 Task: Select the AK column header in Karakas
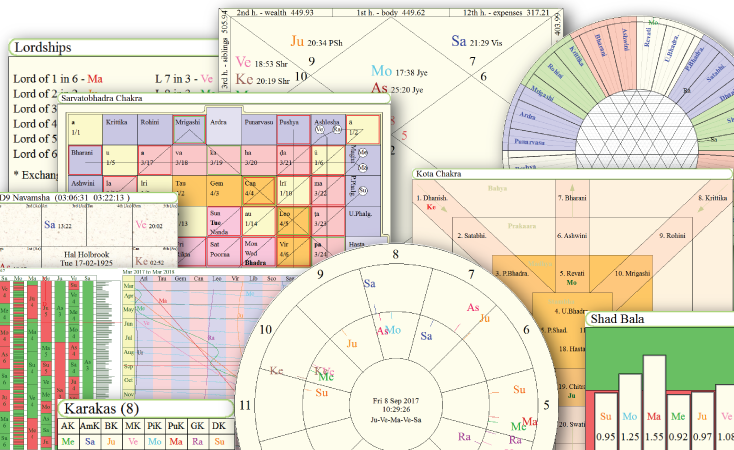click(68, 426)
